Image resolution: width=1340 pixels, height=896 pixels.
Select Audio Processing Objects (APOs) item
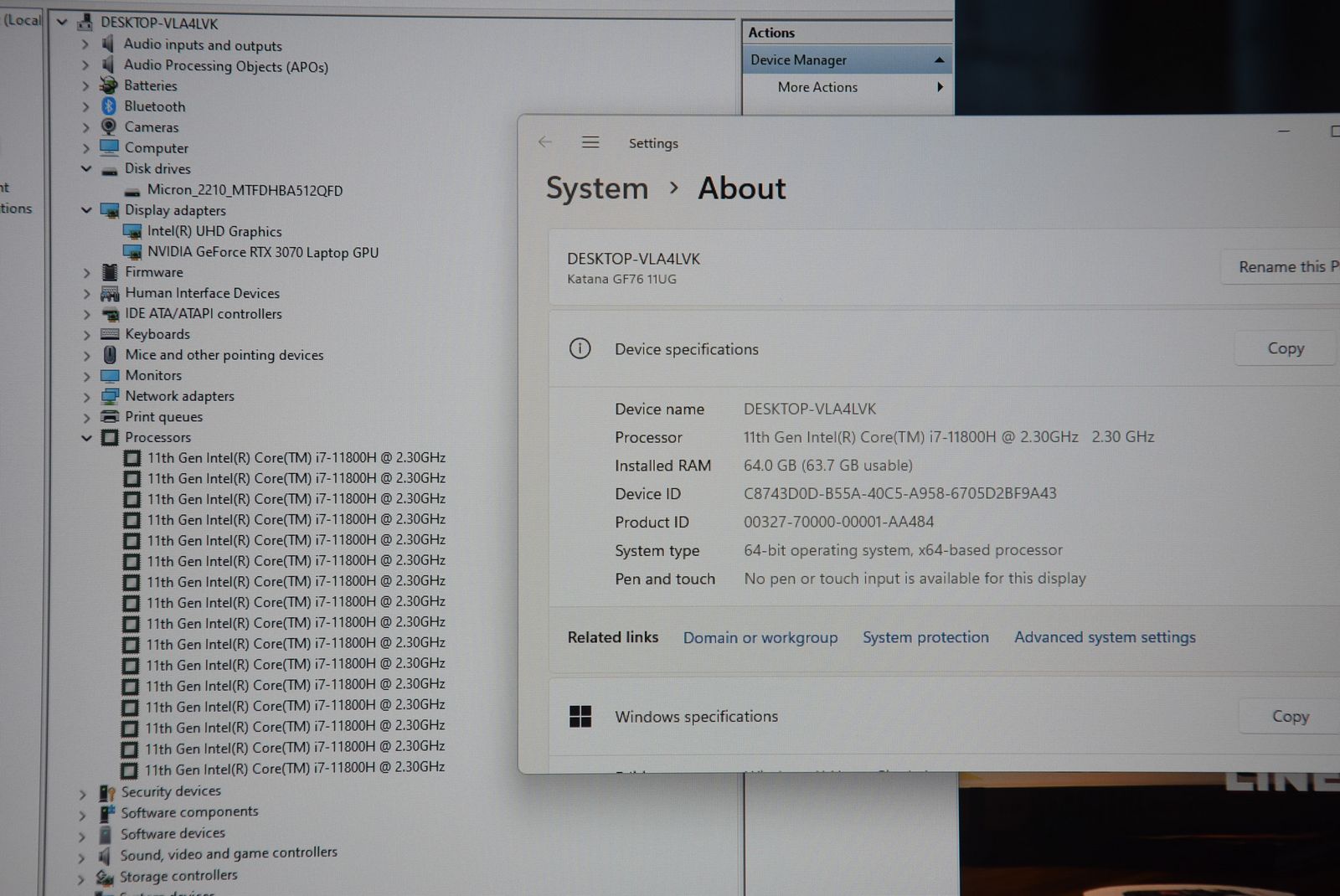click(226, 65)
